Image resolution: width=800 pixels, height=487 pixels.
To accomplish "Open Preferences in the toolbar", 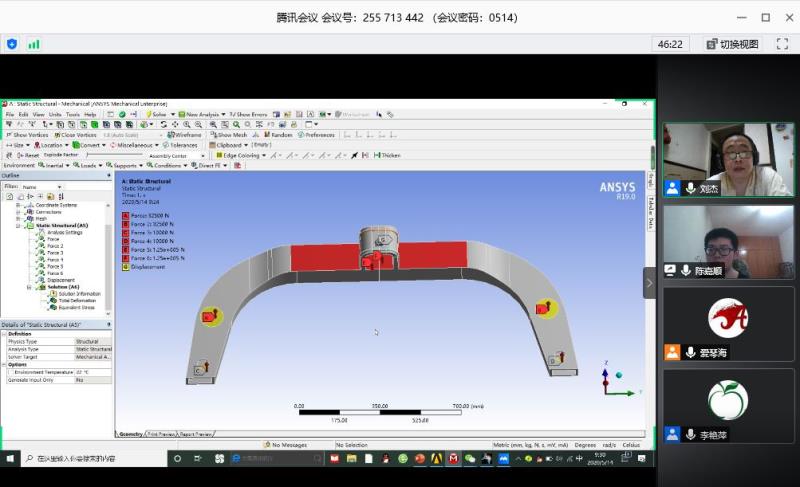I will pos(316,135).
